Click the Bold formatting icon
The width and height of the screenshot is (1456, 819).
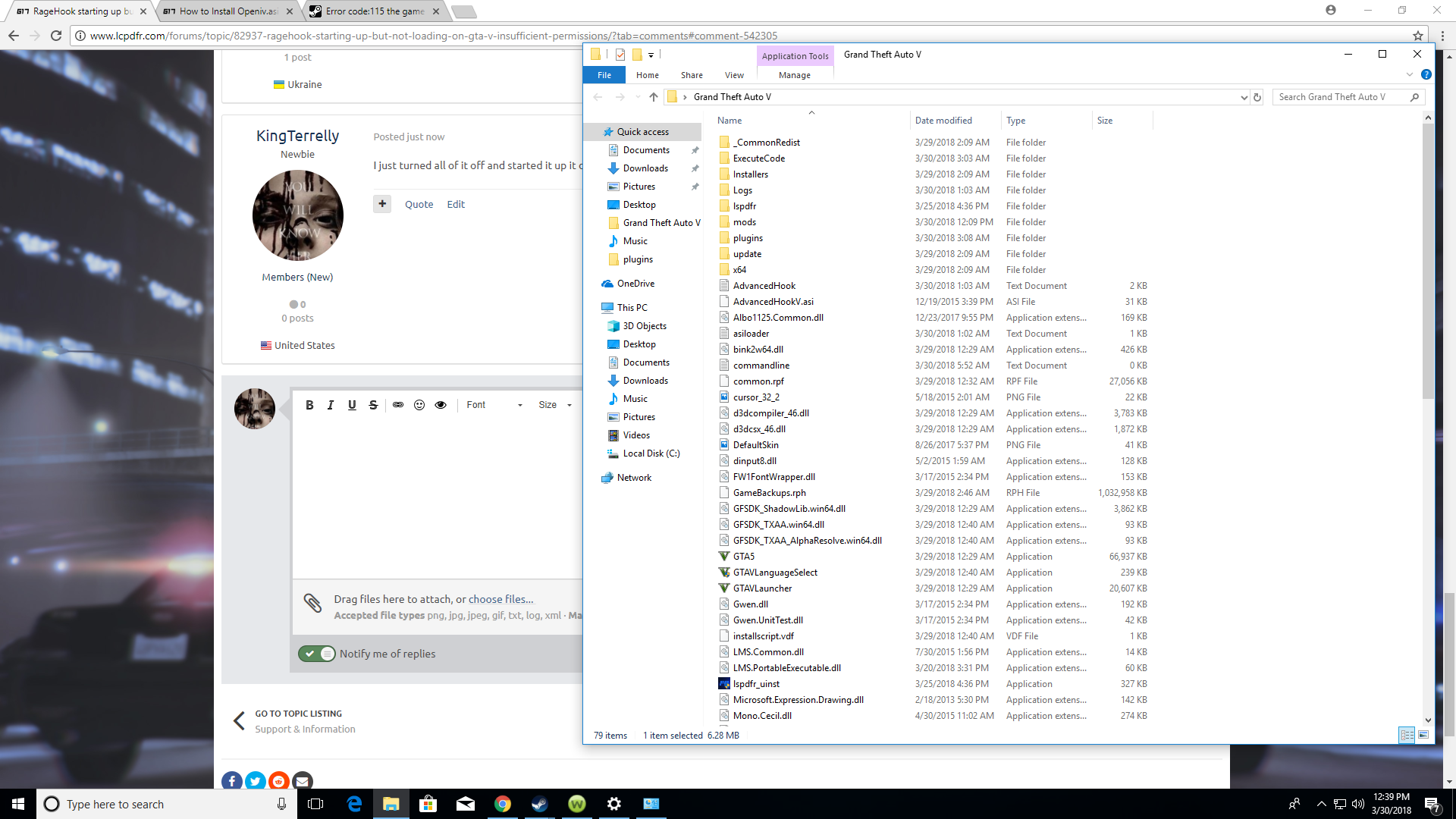point(309,405)
